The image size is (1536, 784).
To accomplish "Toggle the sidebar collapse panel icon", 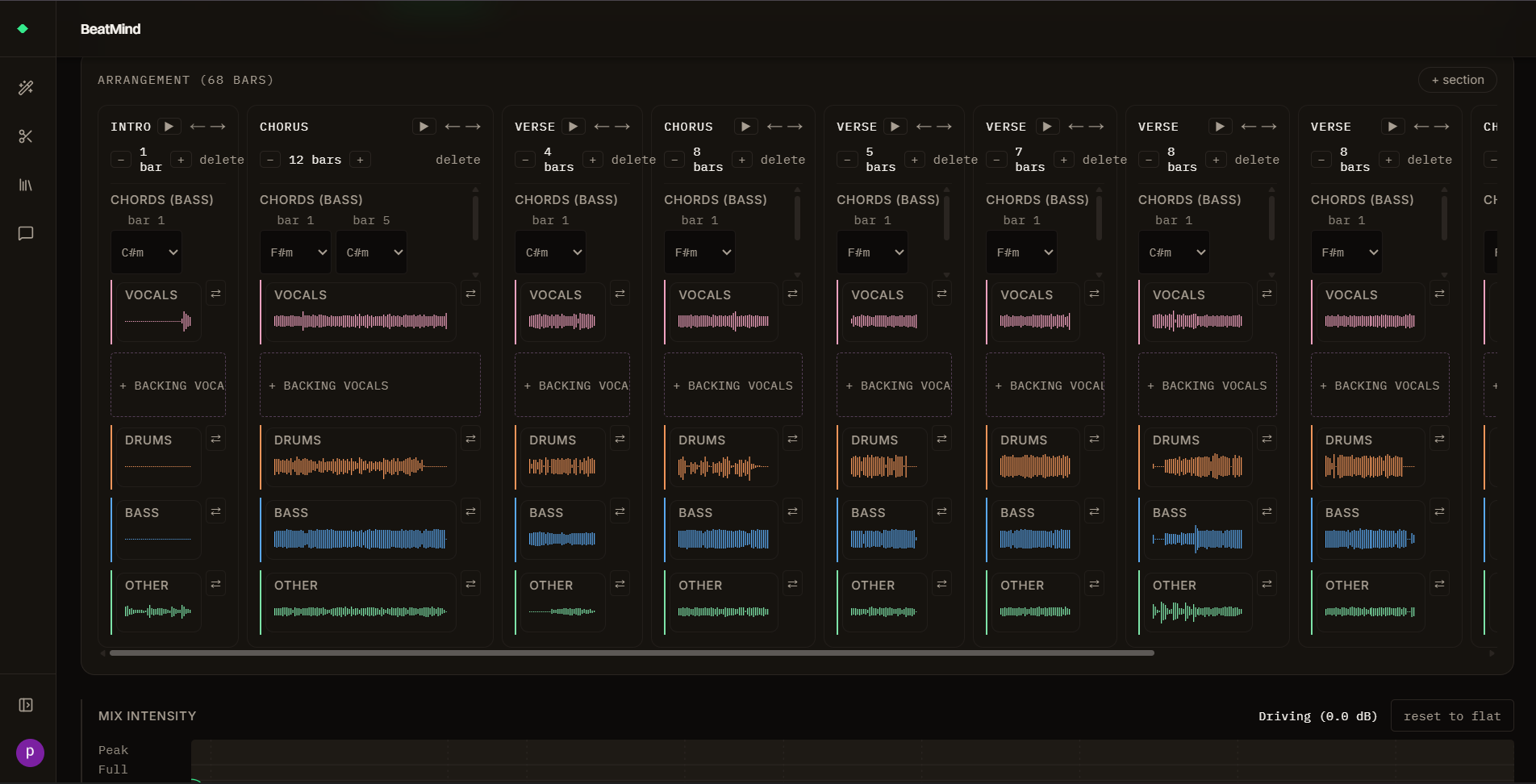I will (x=26, y=705).
